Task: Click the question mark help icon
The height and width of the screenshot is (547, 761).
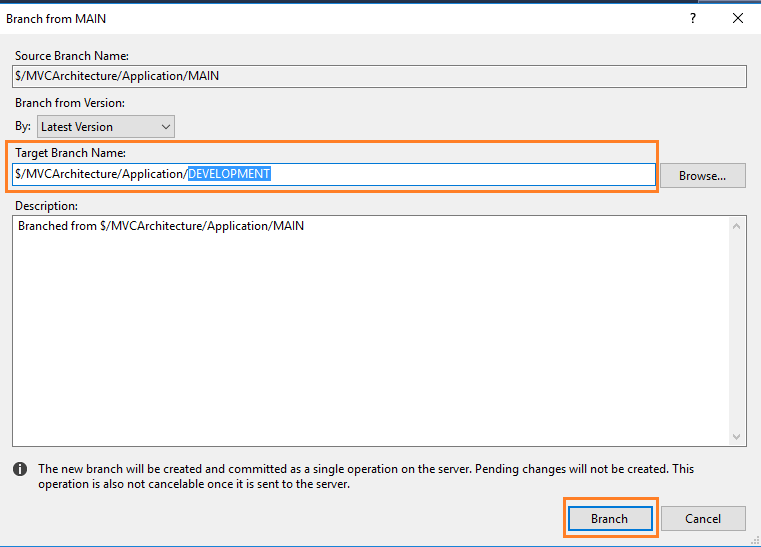Action: 693,18
